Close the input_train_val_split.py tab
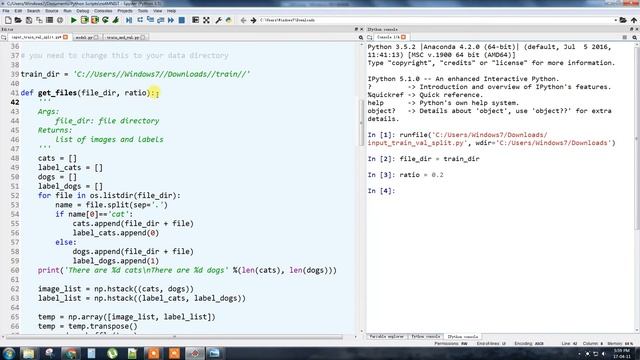The height and width of the screenshot is (360, 640). tap(65, 37)
